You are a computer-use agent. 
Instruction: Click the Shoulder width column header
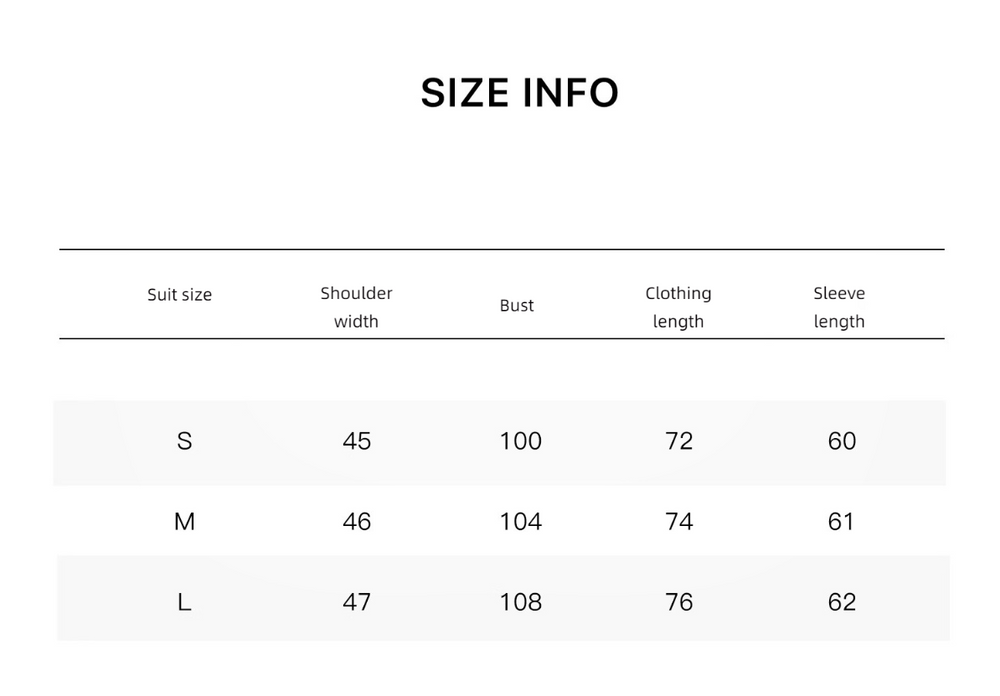pos(356,307)
